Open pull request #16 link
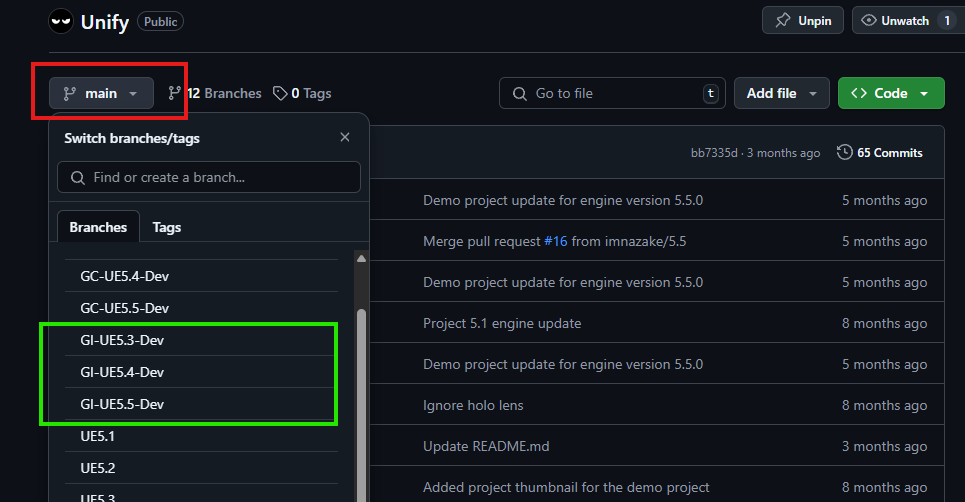The height and width of the screenshot is (502, 965). [x=556, y=241]
